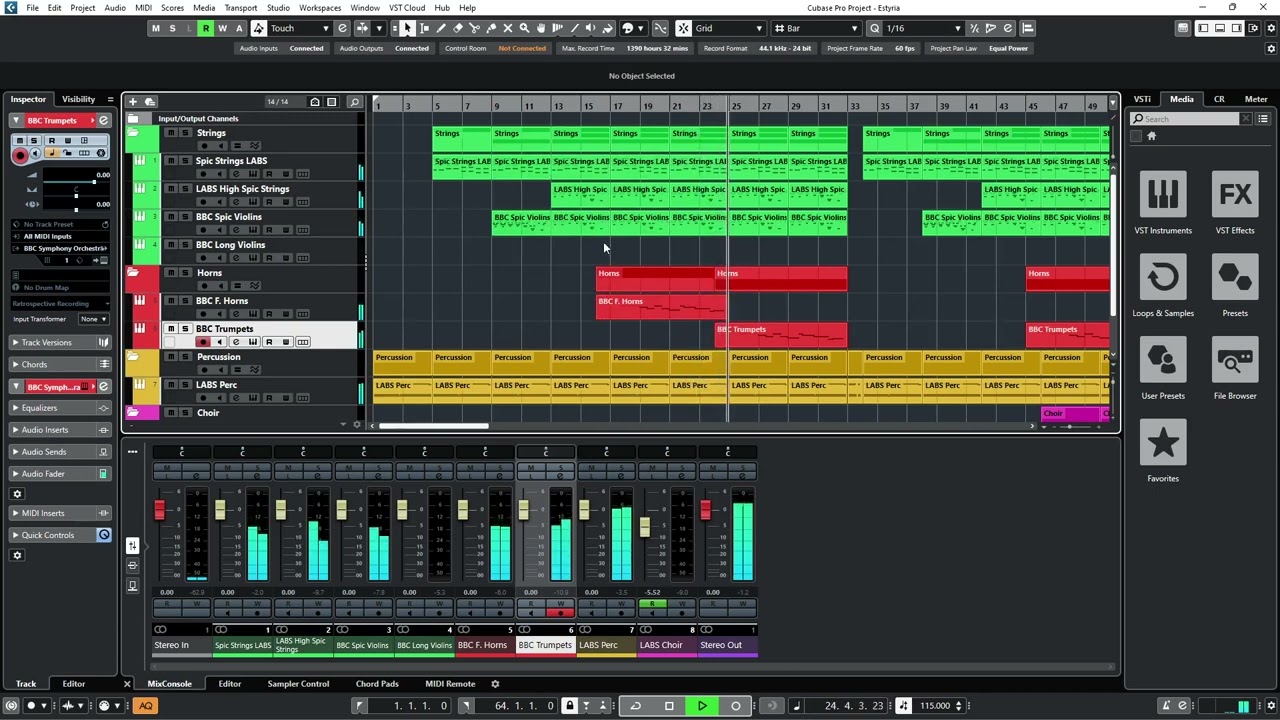The height and width of the screenshot is (720, 1280).
Task: Select the Mute X tool
Action: tap(508, 28)
